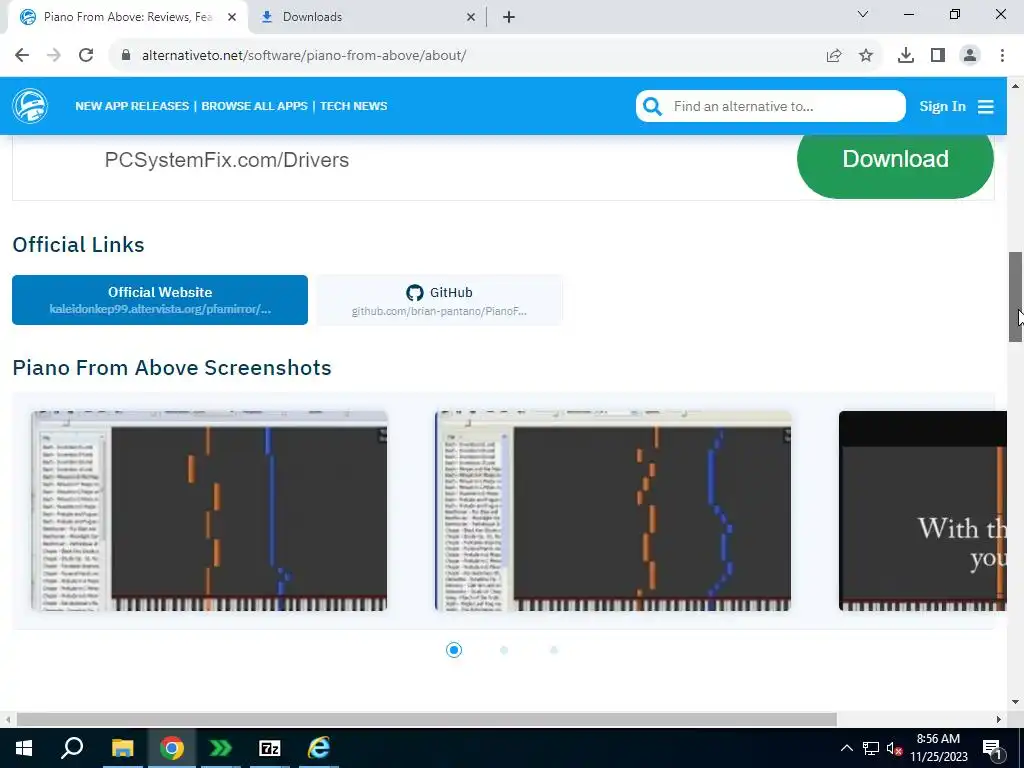Viewport: 1024px width, 768px height.
Task: Click the Sign In link
Action: [x=942, y=106]
